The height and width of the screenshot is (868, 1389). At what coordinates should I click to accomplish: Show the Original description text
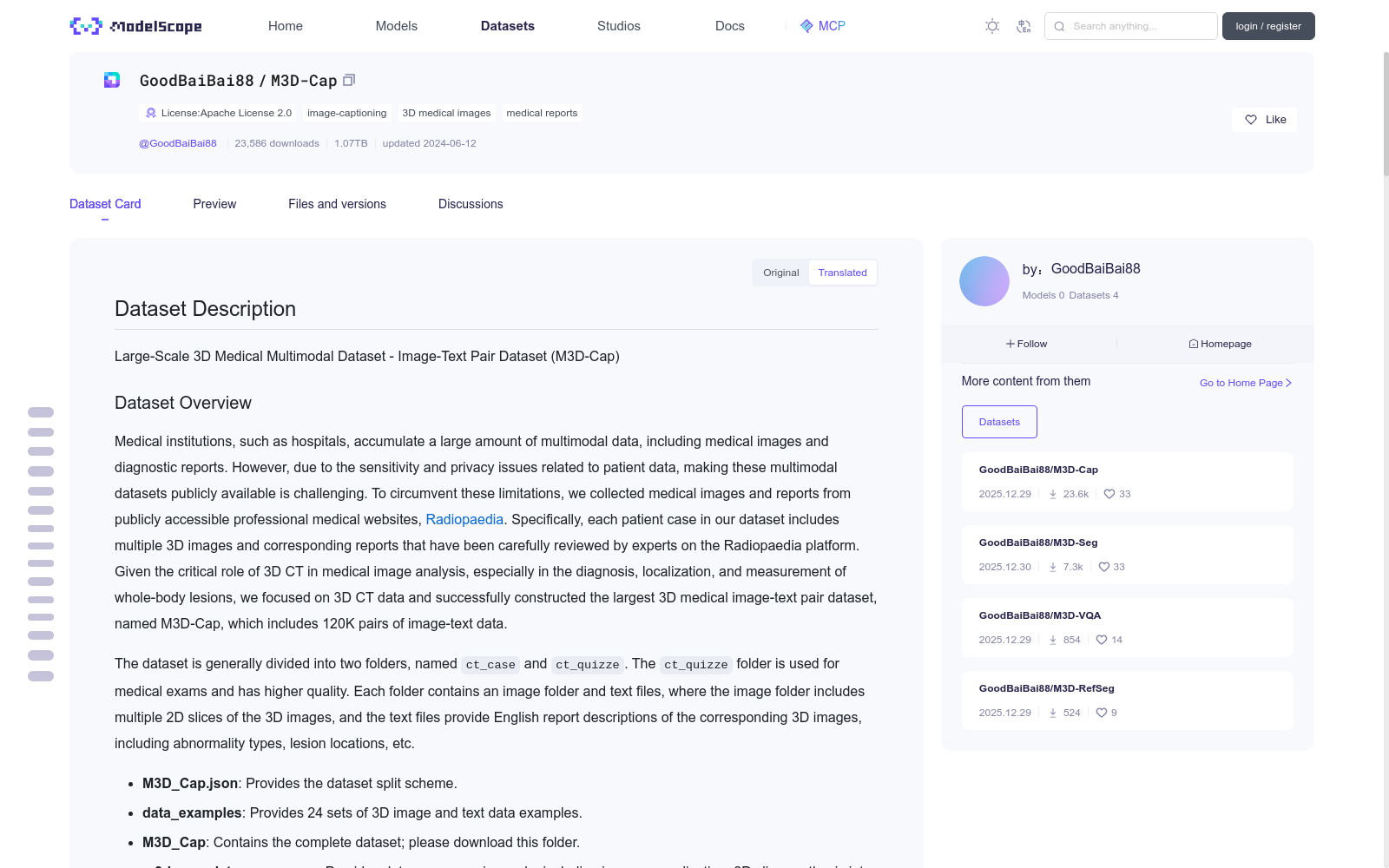point(780,273)
